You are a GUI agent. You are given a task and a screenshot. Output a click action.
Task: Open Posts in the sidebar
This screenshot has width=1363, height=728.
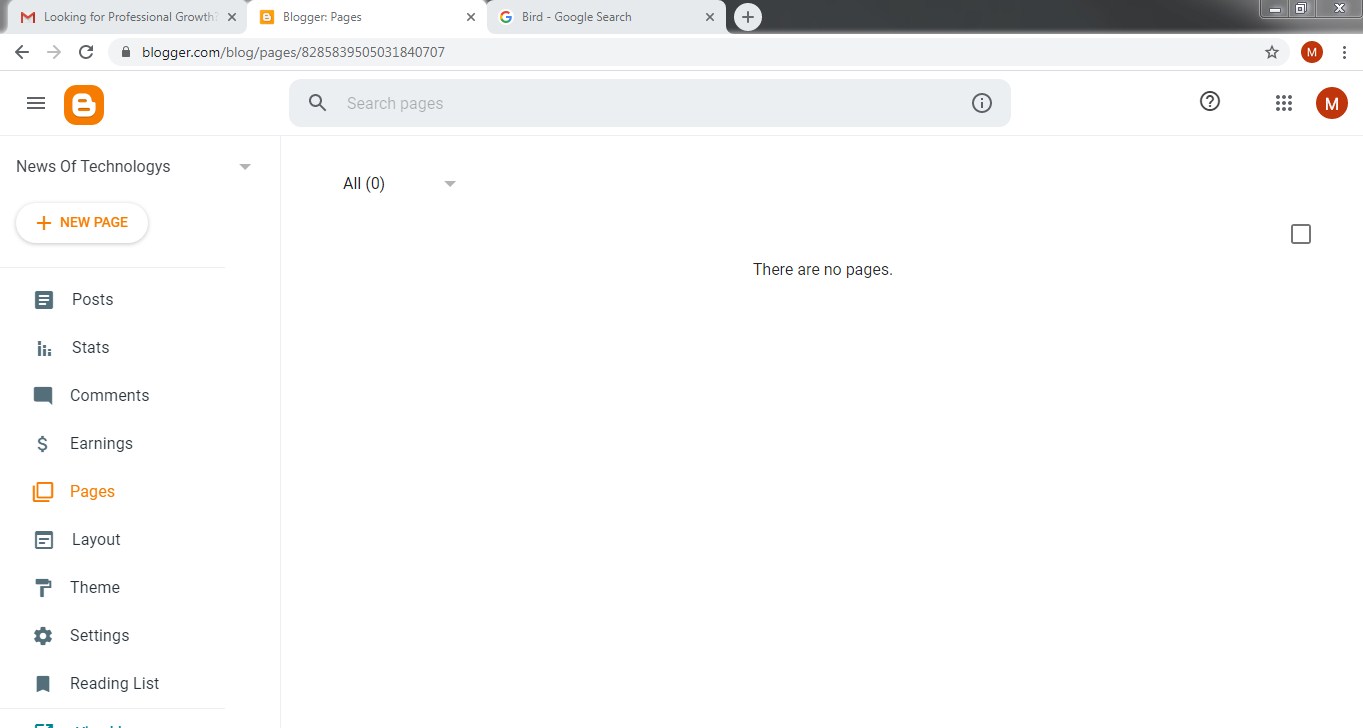click(92, 300)
